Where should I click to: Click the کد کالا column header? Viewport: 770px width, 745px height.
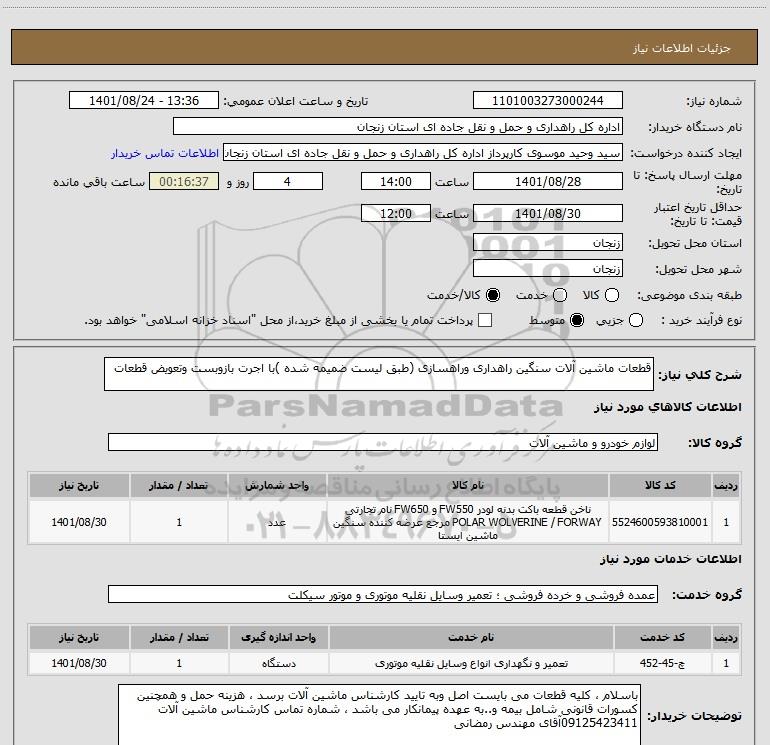click(x=660, y=485)
